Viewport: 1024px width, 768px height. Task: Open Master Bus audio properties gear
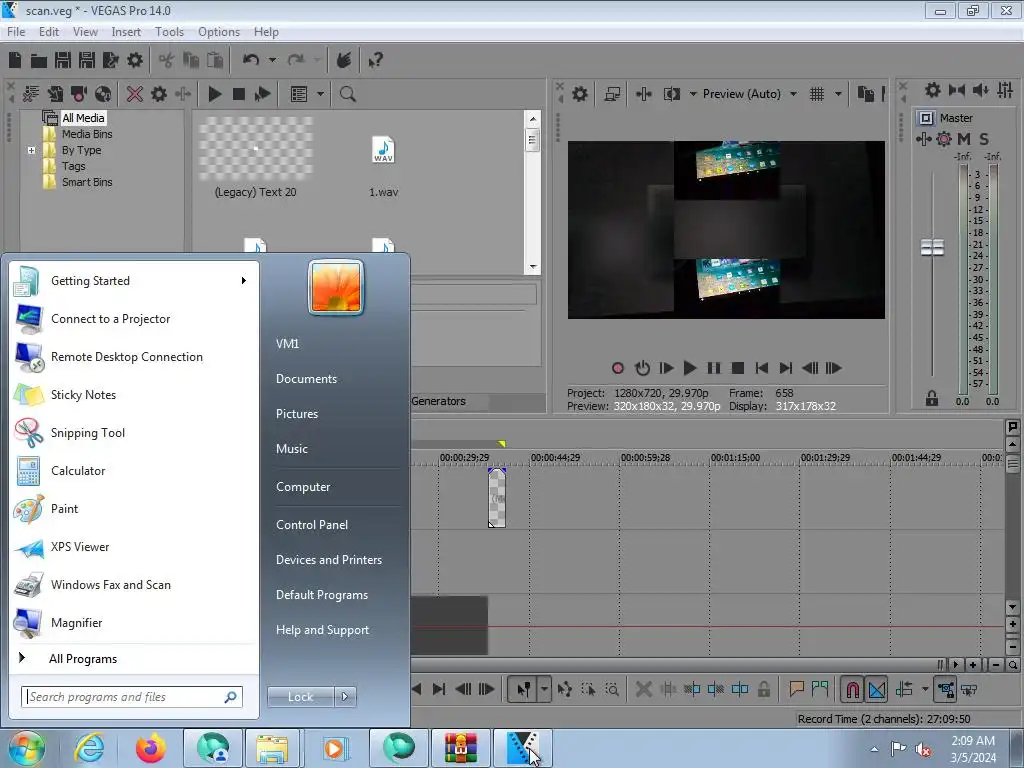pos(933,90)
